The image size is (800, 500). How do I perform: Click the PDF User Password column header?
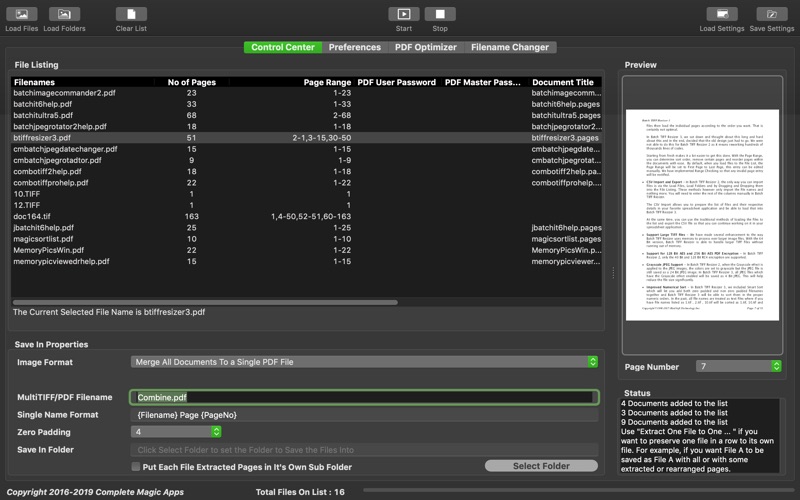396,82
